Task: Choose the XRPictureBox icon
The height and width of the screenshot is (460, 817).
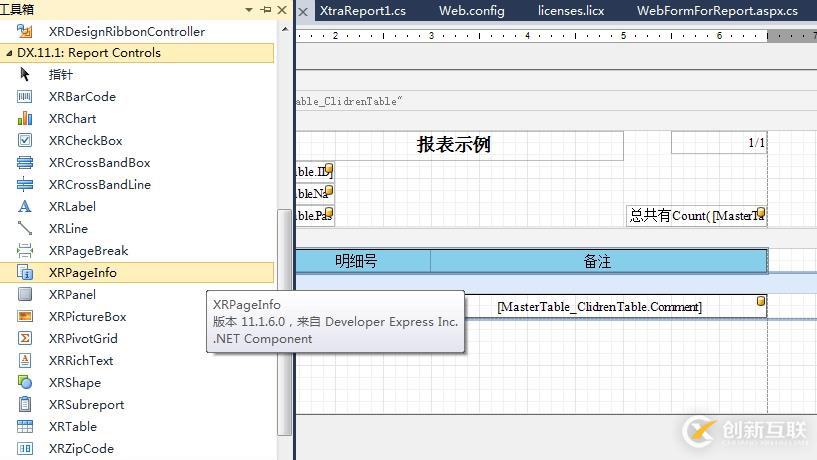Action: [x=24, y=316]
